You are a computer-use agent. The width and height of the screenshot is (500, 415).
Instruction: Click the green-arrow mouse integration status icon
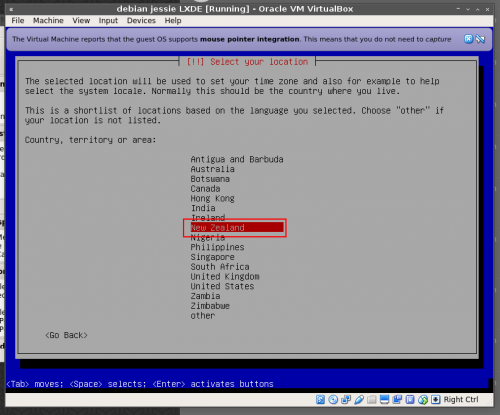tap(423, 399)
